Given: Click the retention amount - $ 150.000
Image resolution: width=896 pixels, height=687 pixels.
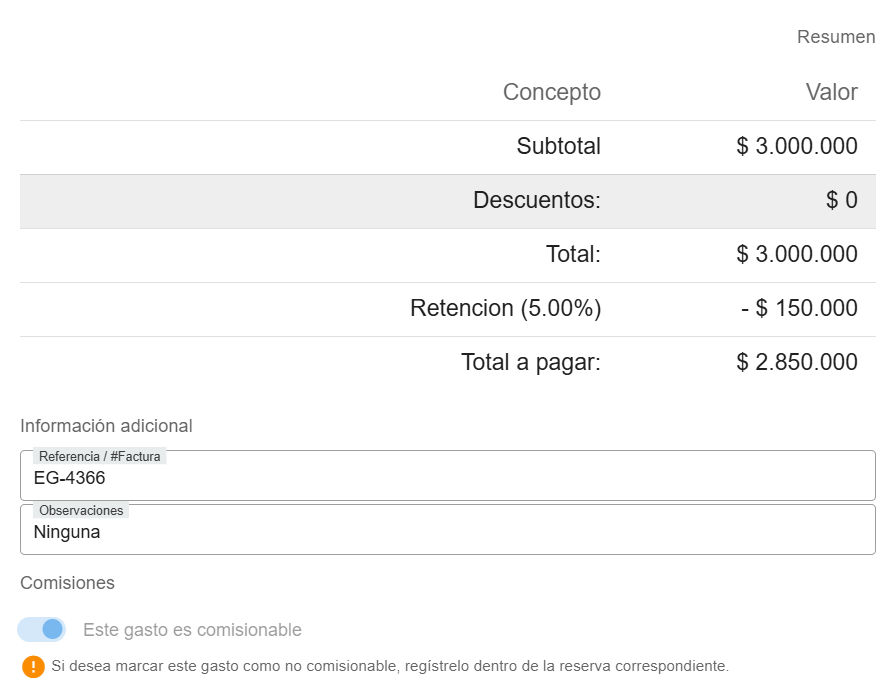Looking at the screenshot, I should [799, 308].
